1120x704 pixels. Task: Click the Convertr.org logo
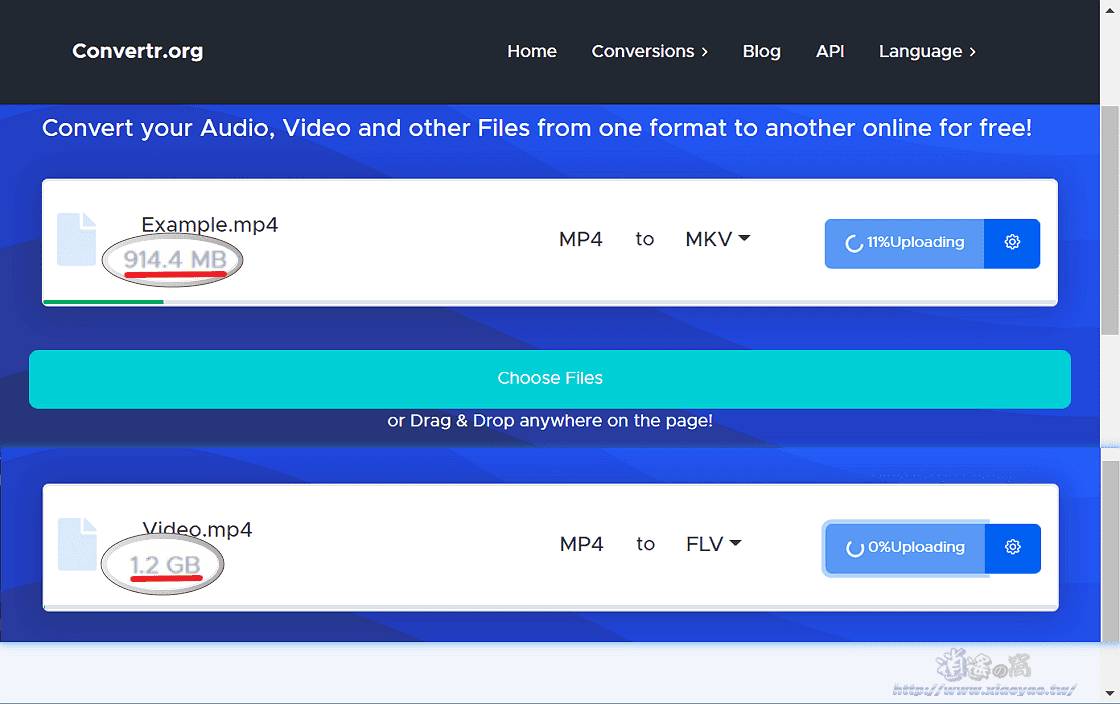(x=137, y=51)
